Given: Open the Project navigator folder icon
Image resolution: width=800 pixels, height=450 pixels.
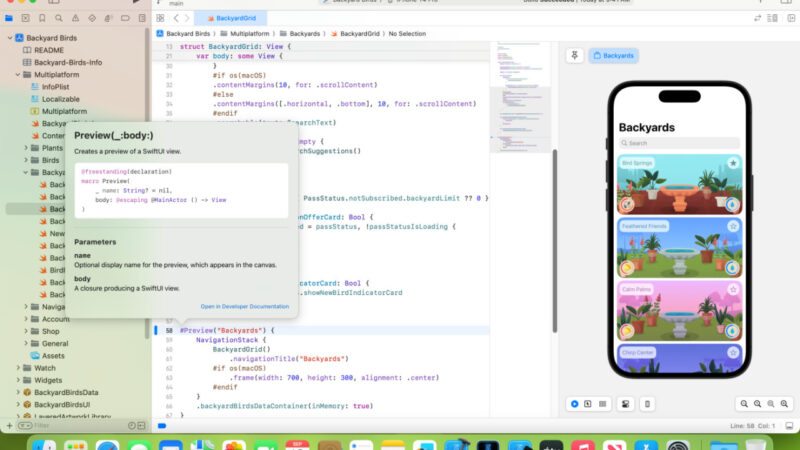Looking at the screenshot, I should point(9,18).
